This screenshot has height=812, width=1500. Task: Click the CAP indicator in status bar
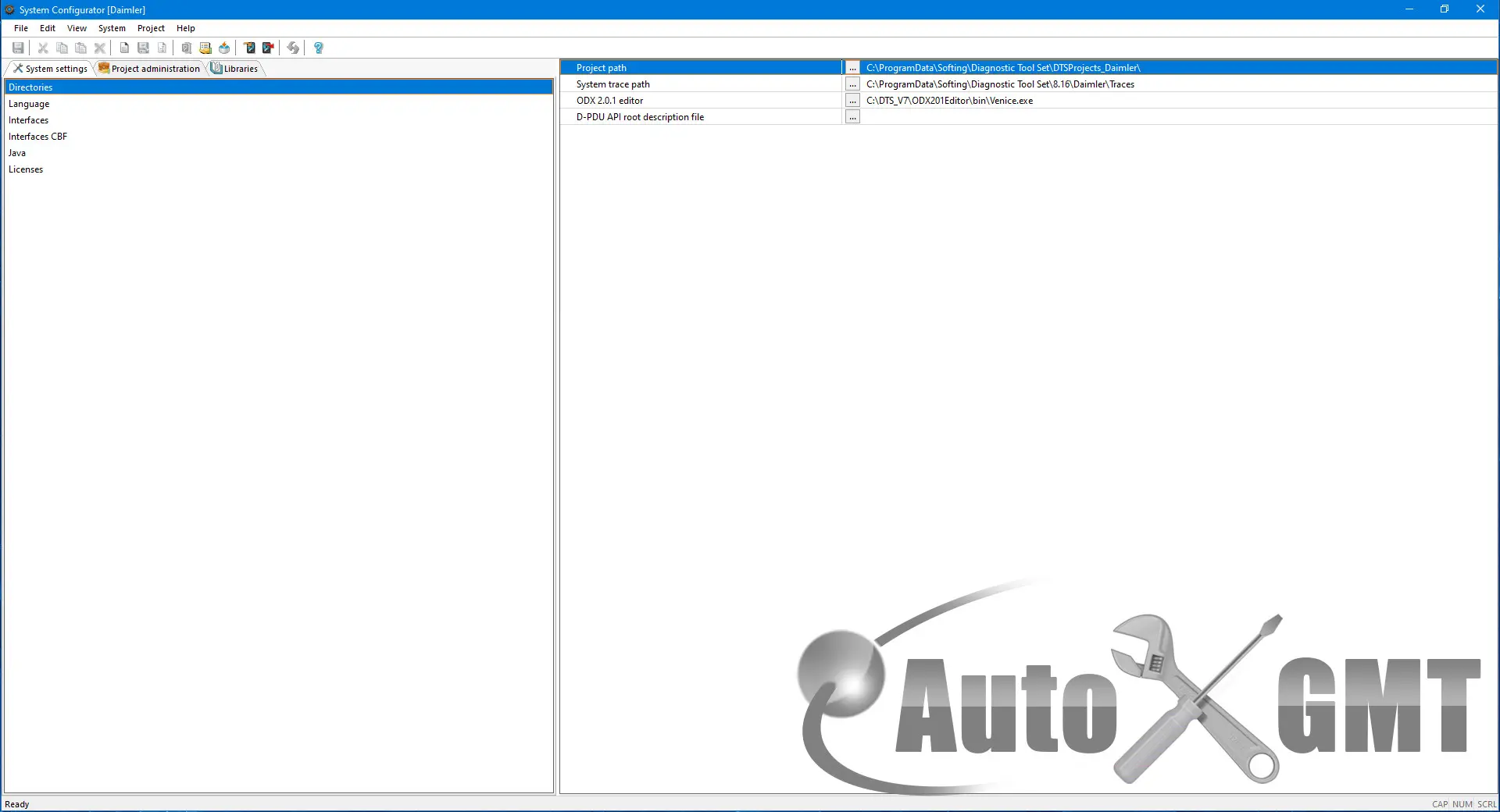(x=1439, y=804)
